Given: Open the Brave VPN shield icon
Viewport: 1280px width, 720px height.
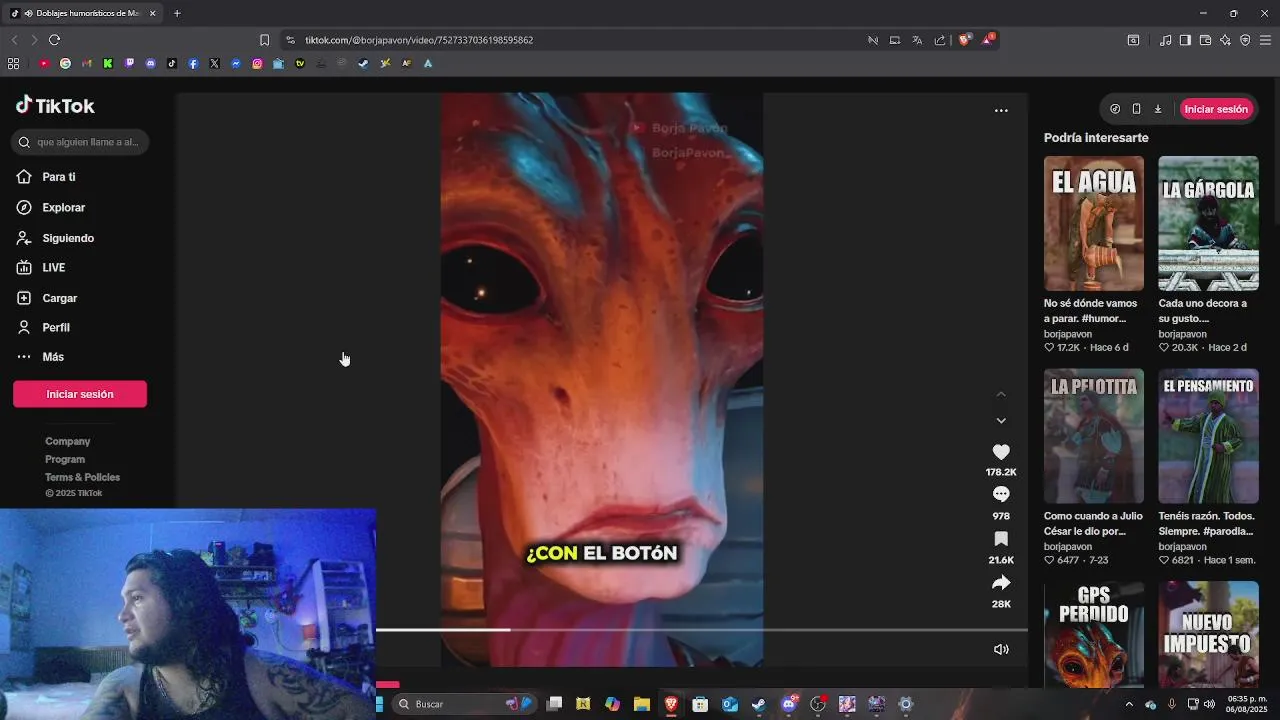Looking at the screenshot, I should 1245,40.
